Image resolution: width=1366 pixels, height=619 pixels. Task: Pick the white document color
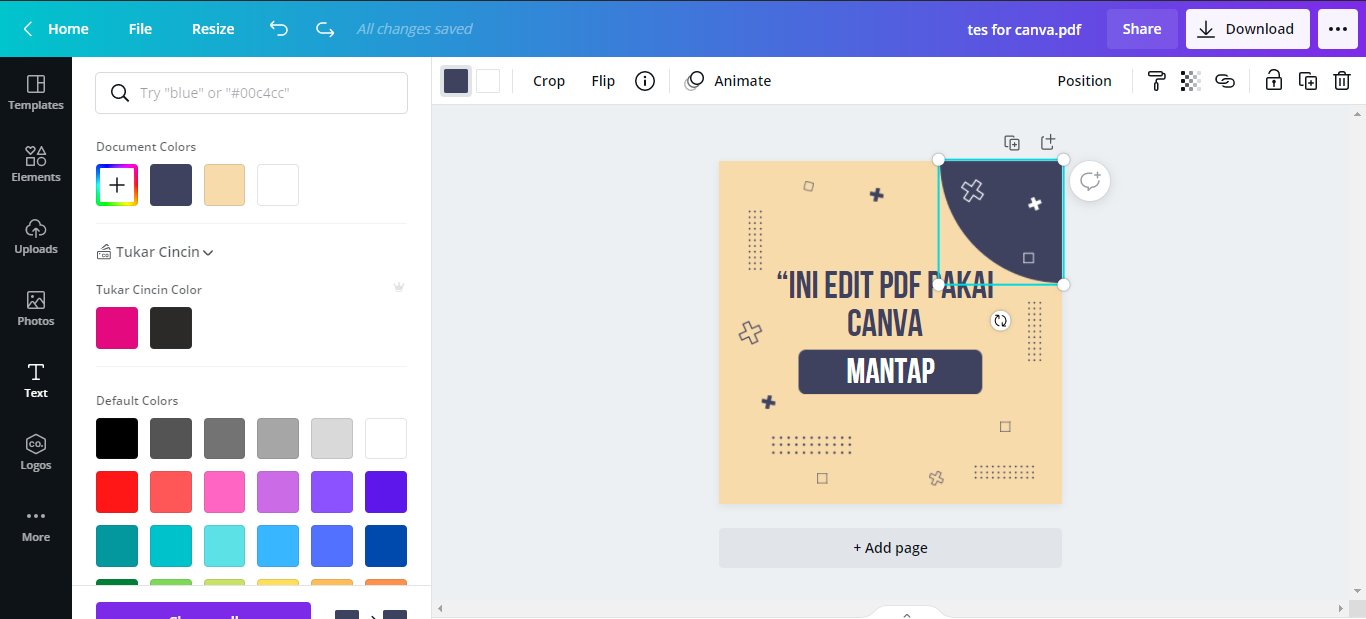pos(278,185)
